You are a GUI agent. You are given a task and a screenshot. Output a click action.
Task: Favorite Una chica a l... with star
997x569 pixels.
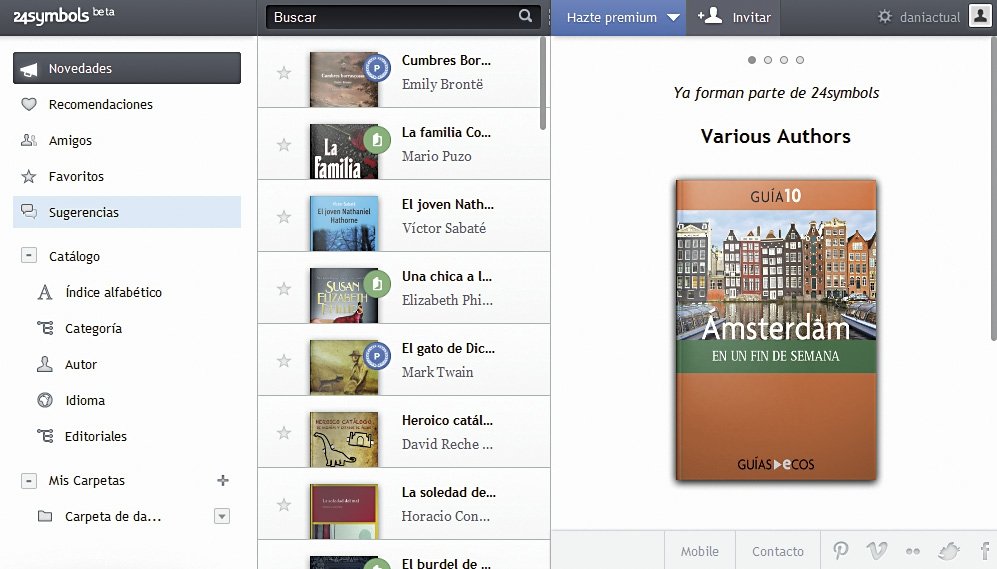pyautogui.click(x=284, y=289)
